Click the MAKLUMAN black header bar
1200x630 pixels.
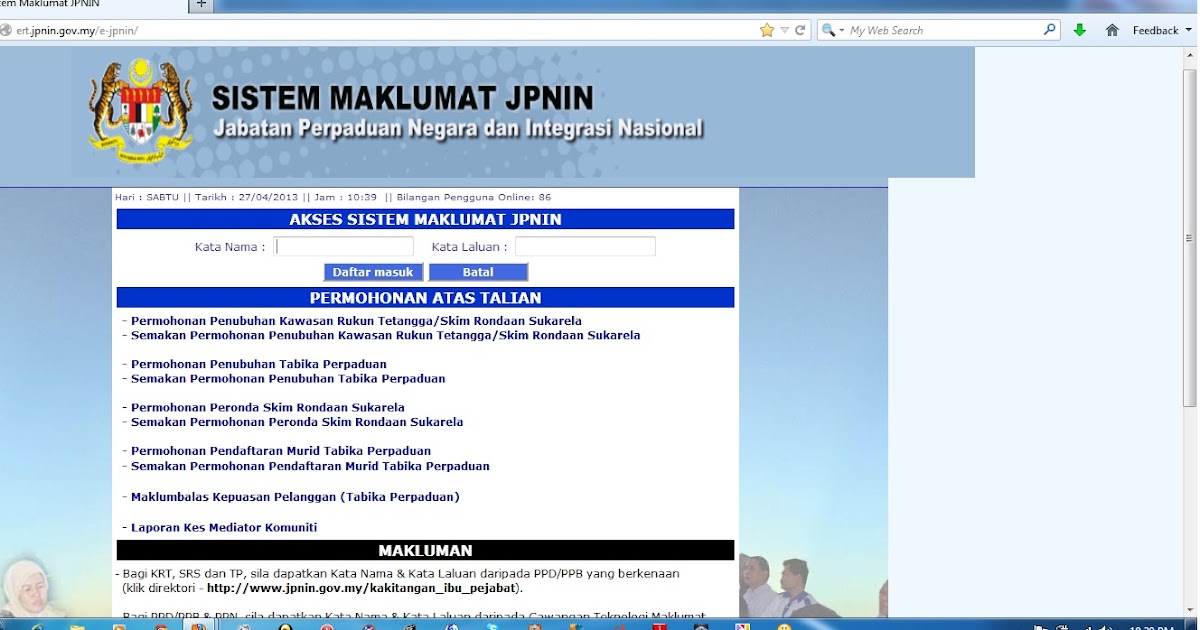[425, 550]
